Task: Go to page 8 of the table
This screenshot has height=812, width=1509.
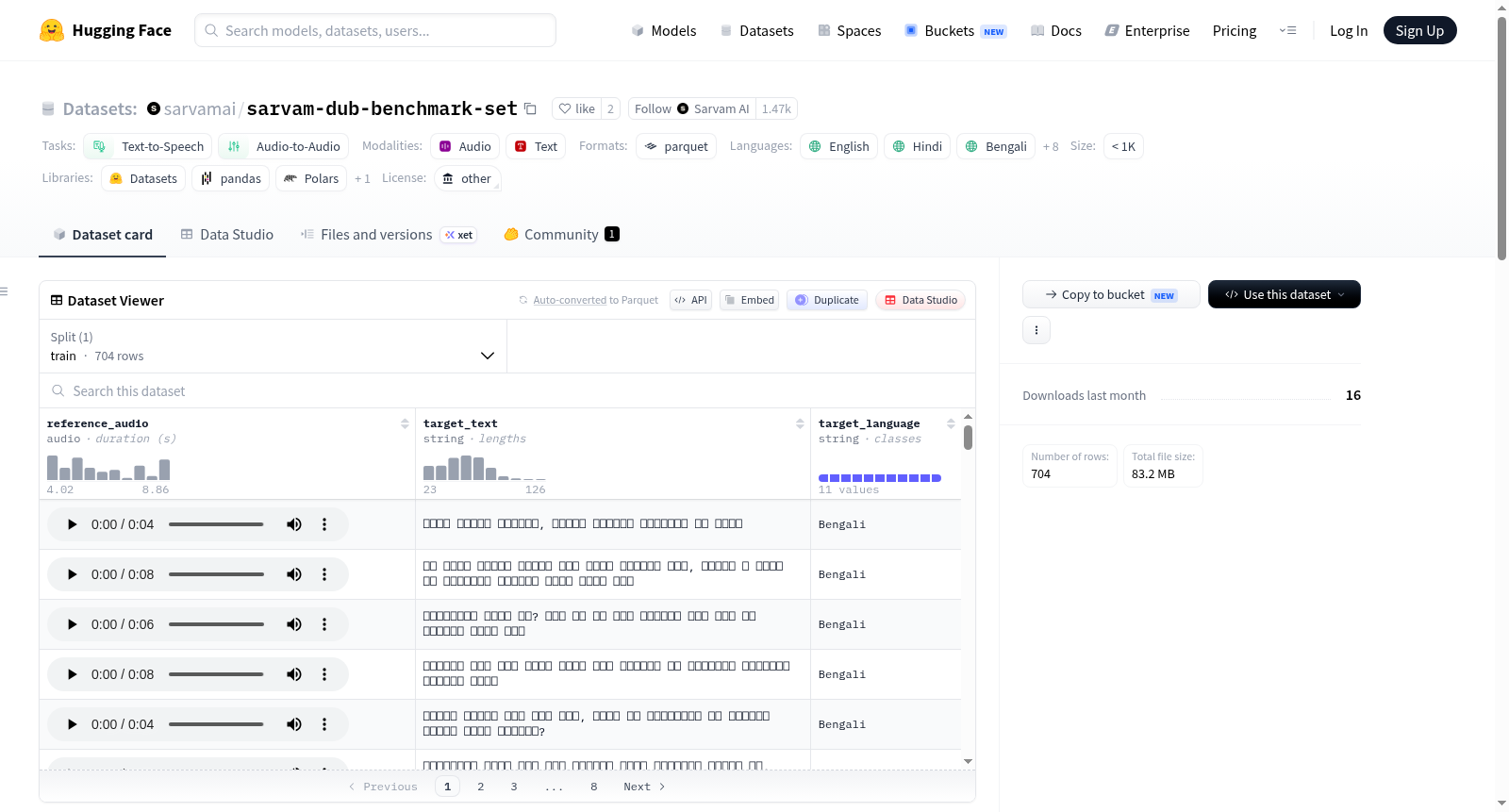Action: [594, 787]
